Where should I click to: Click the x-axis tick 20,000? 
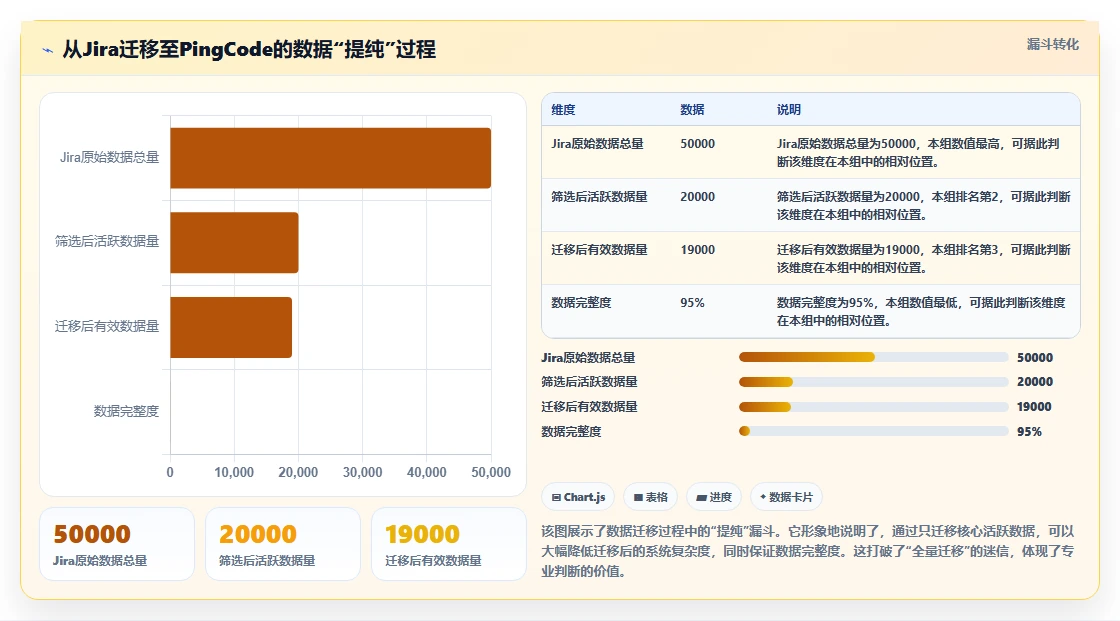point(298,472)
